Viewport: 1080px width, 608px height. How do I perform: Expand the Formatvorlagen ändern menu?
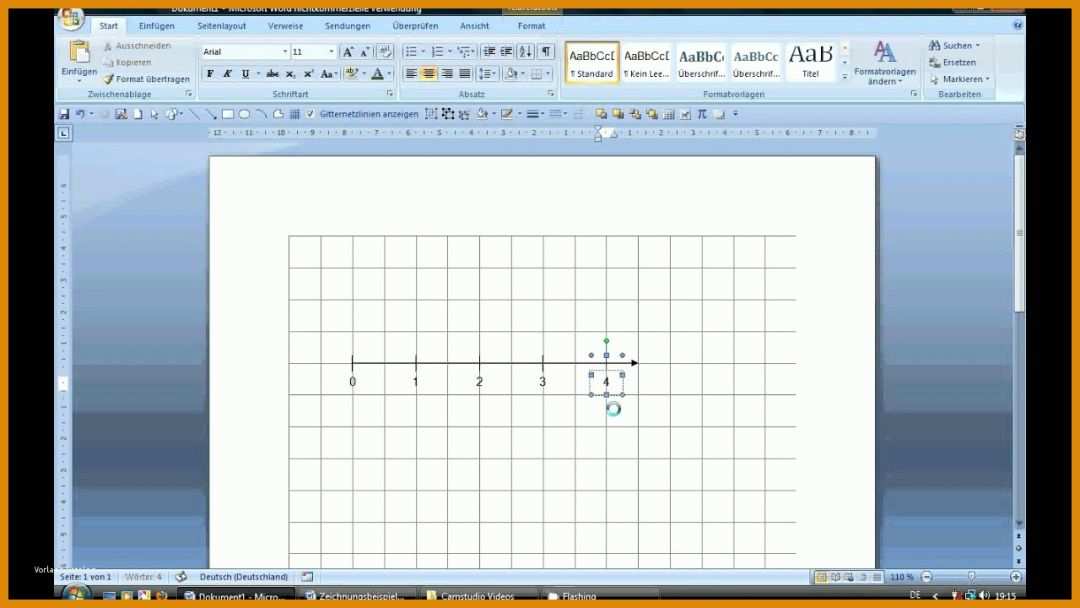(884, 63)
